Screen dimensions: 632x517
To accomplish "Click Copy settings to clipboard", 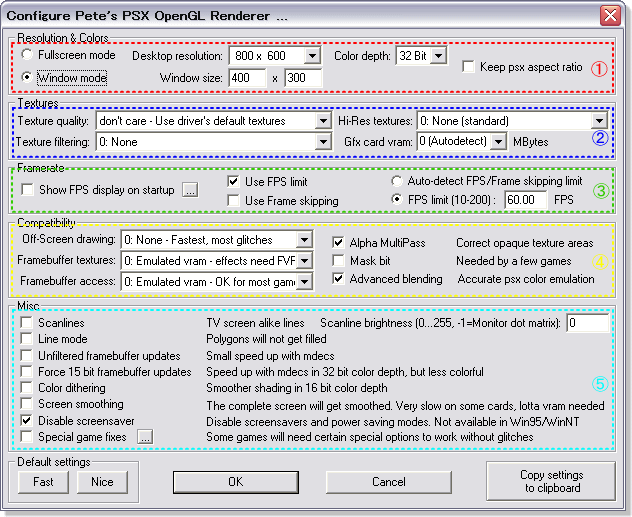I will (x=551, y=481).
